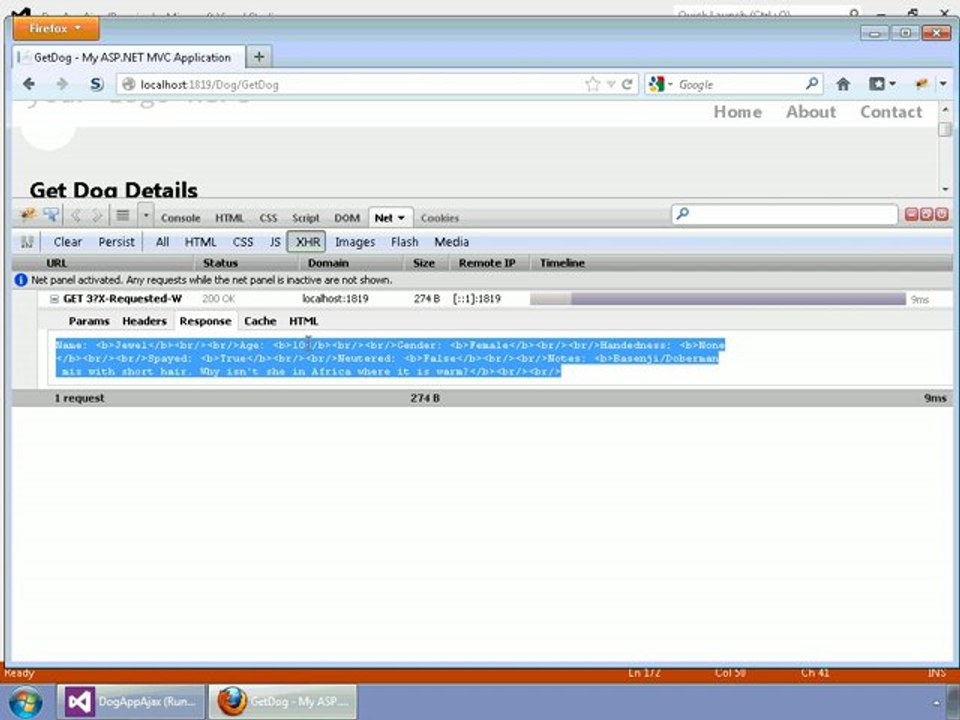
Task: Open the URL history dropdown arrow
Action: coord(611,84)
